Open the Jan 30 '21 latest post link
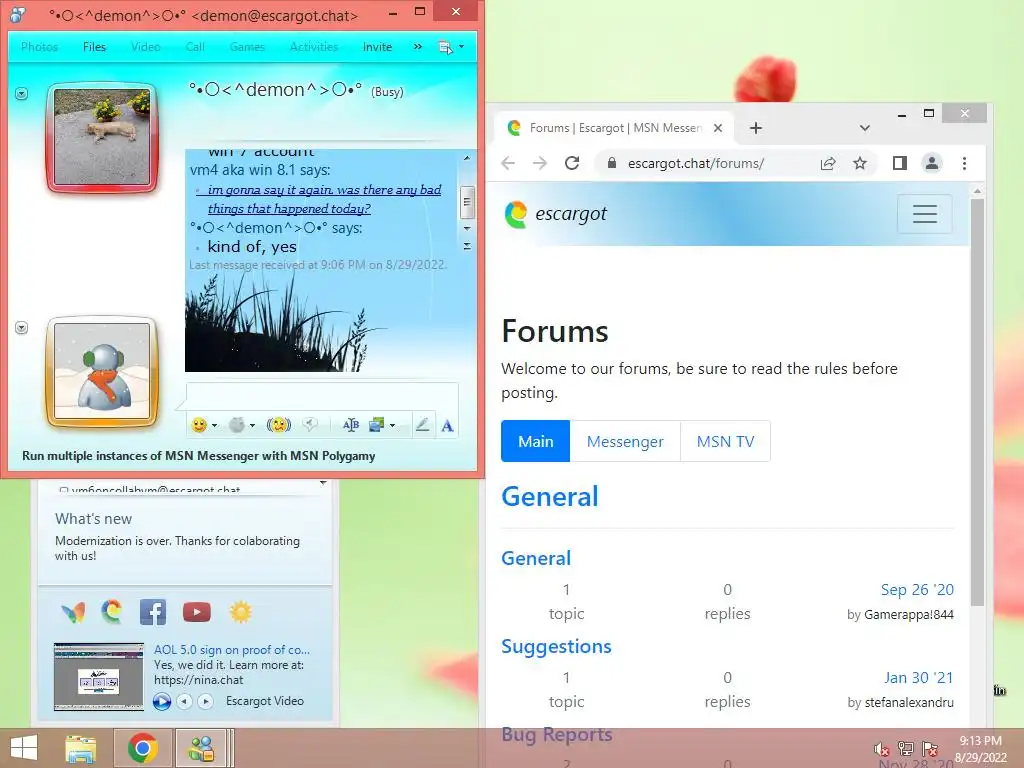Image resolution: width=1024 pixels, height=768 pixels. click(919, 678)
